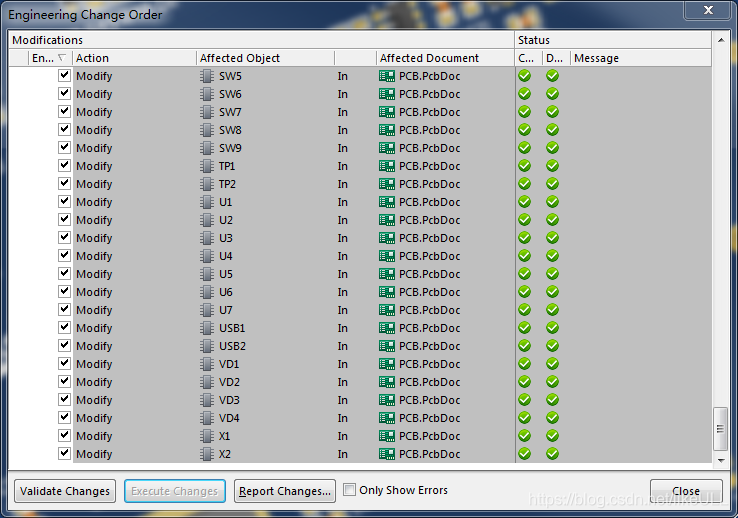Click the PCB document icon in U2 row
738x518 pixels.
(387, 220)
